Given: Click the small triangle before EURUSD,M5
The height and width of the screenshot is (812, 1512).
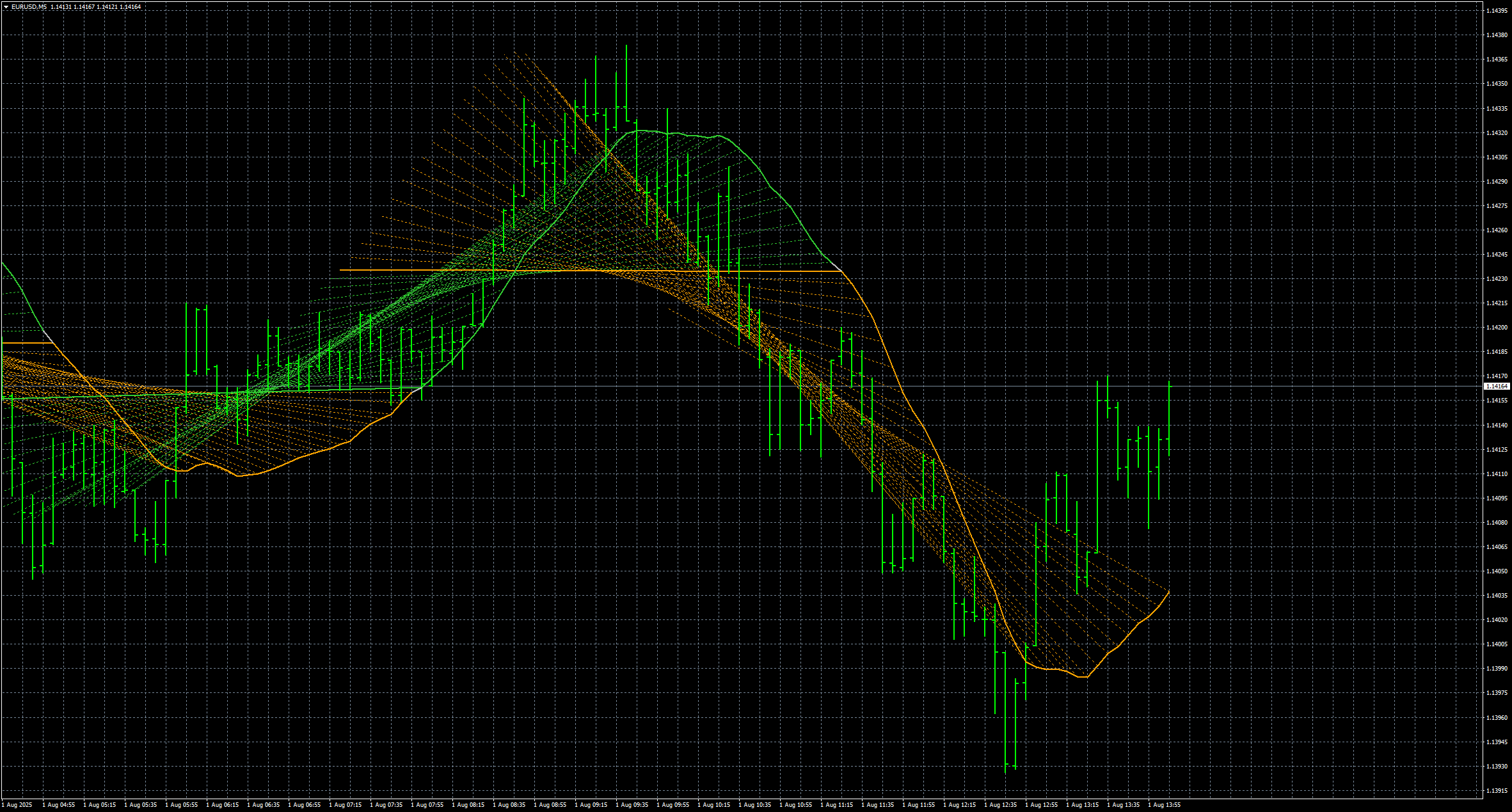Looking at the screenshot, I should coord(6,7).
